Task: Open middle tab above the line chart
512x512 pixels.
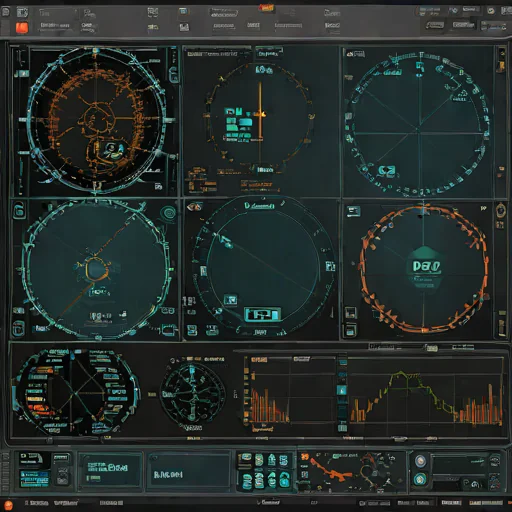Action: click(431, 348)
